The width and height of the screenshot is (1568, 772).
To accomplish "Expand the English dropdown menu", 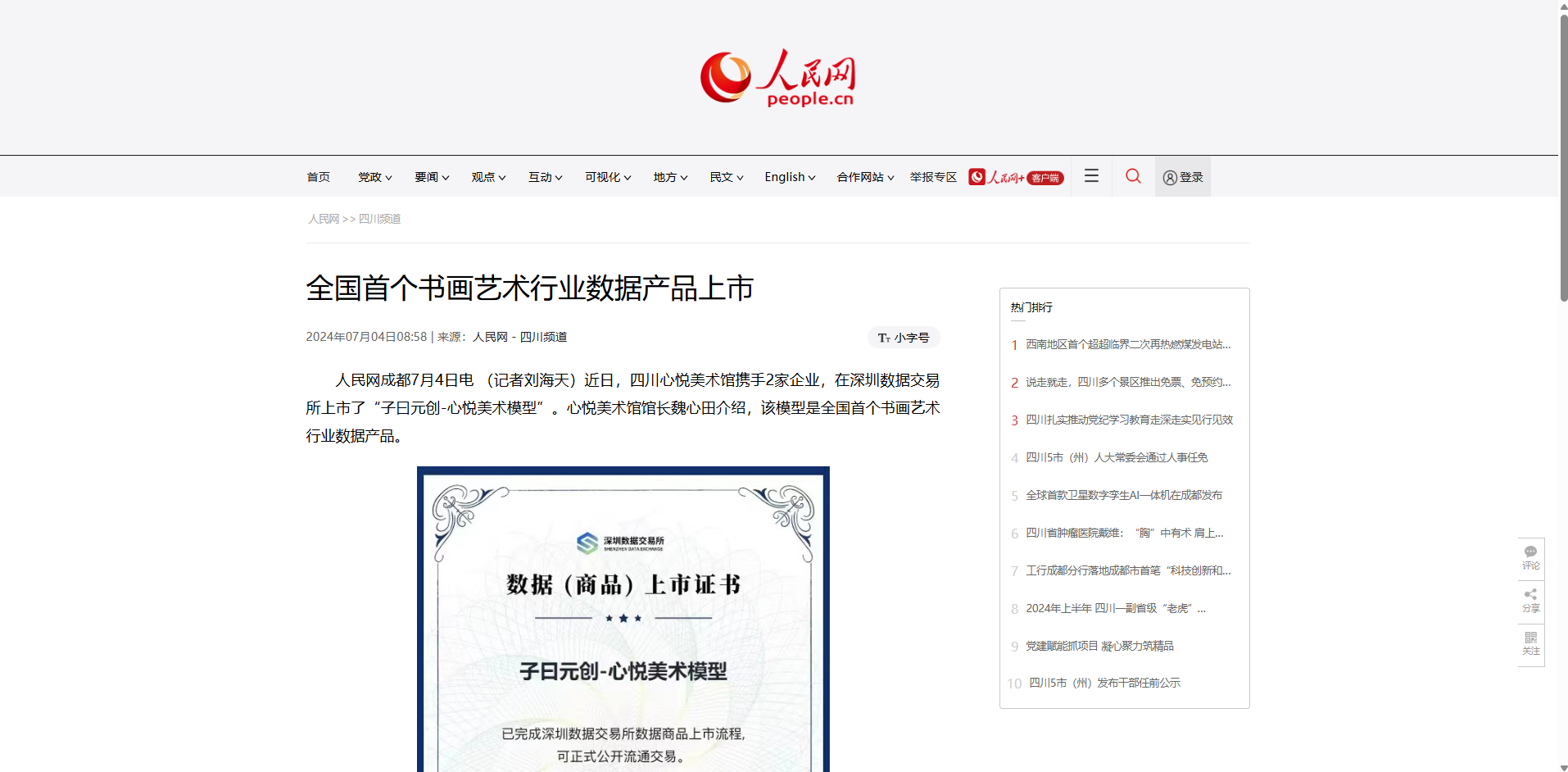I will click(789, 177).
